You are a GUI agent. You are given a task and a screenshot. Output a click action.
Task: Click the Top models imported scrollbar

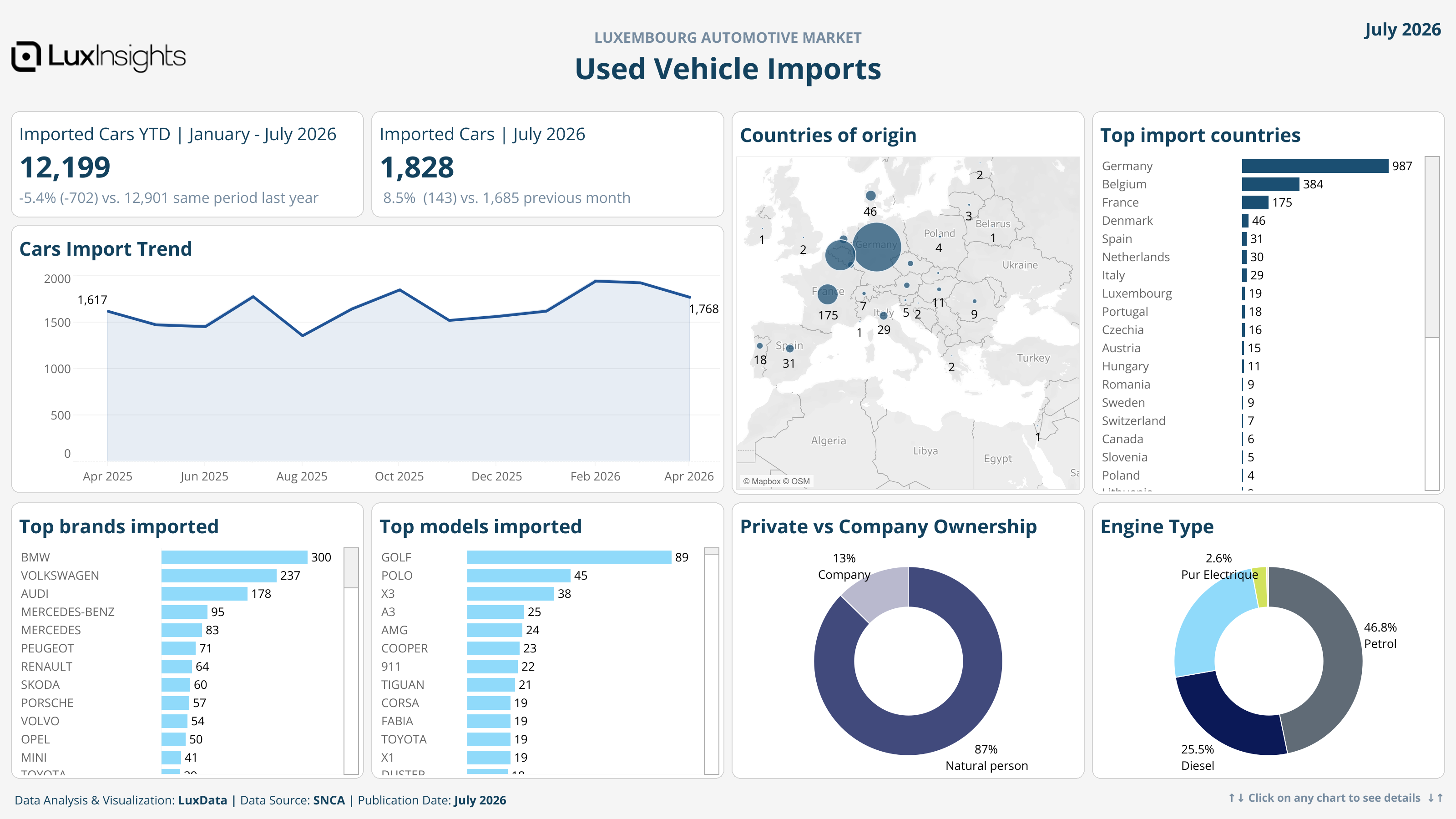[711, 661]
